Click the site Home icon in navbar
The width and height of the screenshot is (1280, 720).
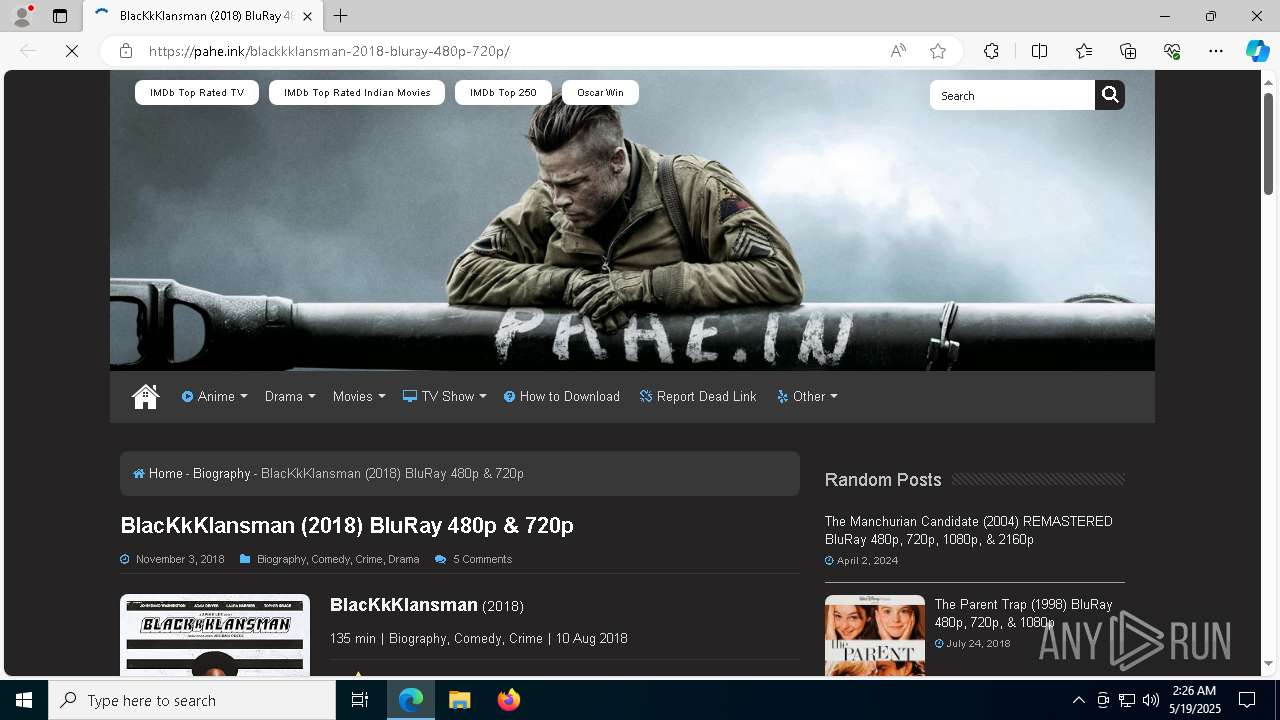tap(145, 397)
